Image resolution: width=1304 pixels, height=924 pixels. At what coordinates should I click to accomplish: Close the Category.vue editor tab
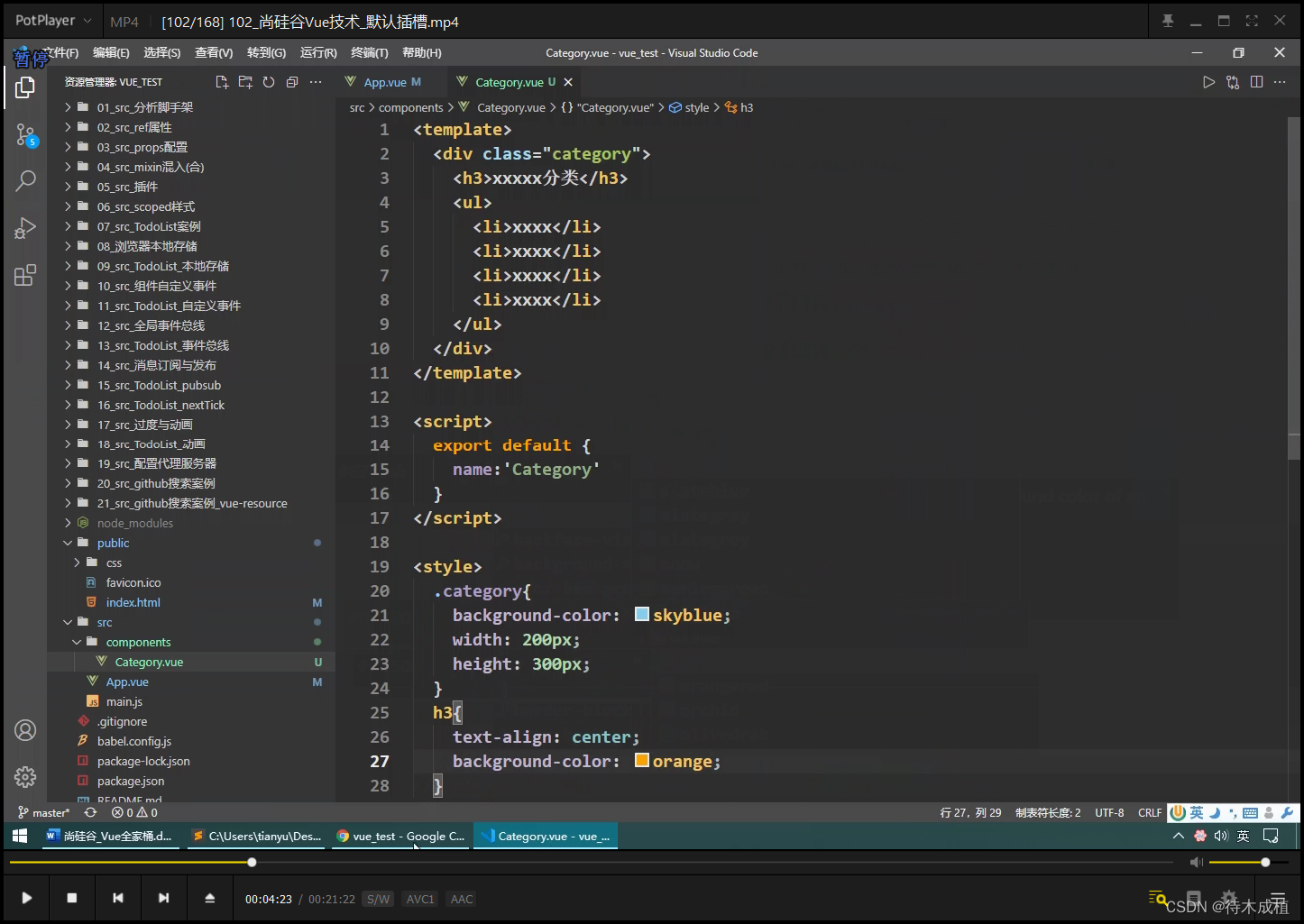tap(568, 82)
